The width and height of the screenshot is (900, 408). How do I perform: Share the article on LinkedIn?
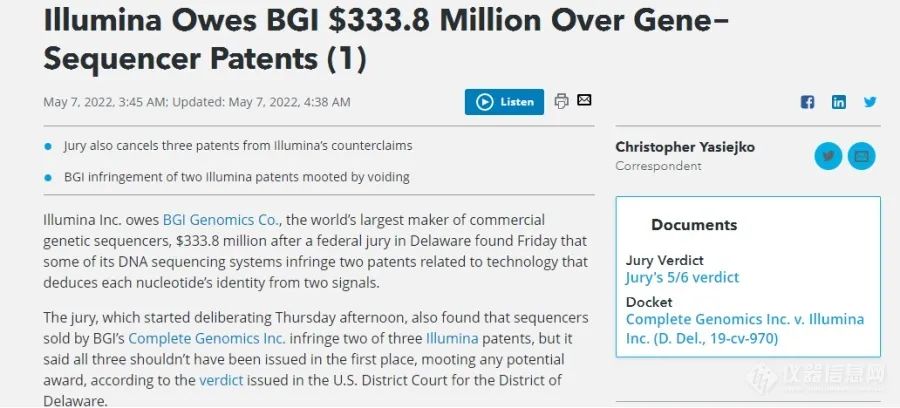(x=839, y=102)
